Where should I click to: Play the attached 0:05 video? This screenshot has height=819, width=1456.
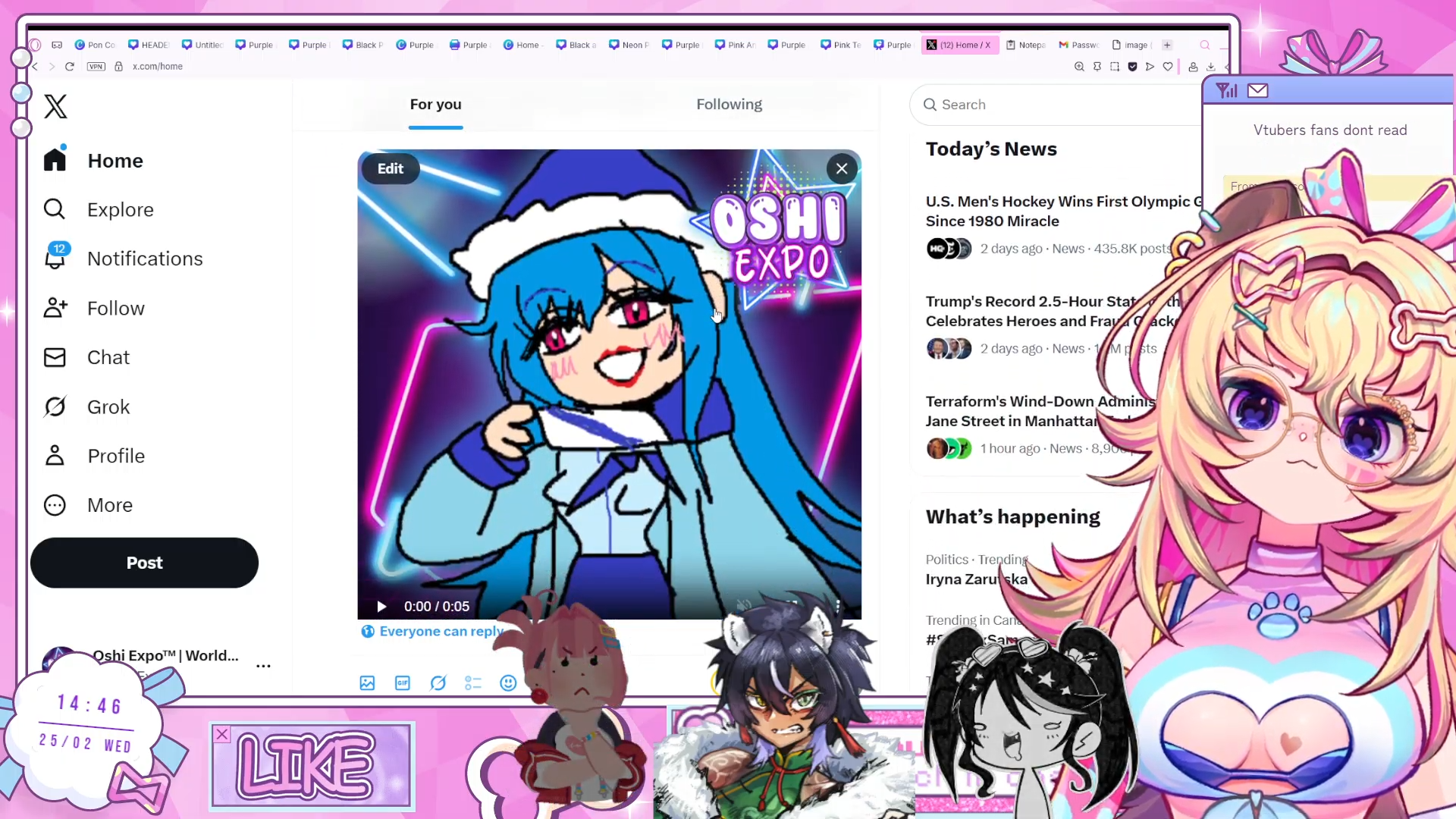pyautogui.click(x=381, y=607)
